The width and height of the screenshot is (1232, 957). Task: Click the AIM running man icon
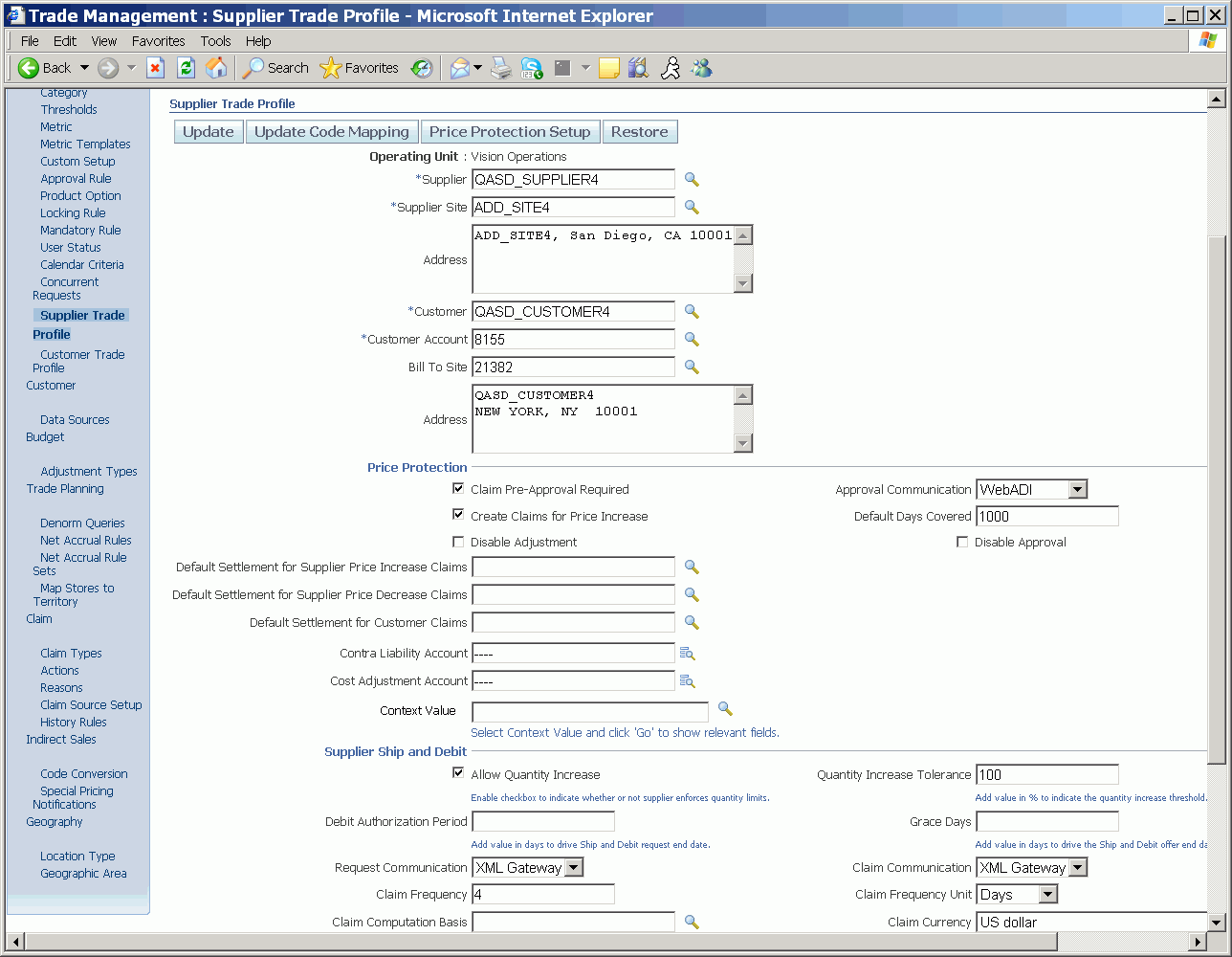pyautogui.click(x=671, y=68)
